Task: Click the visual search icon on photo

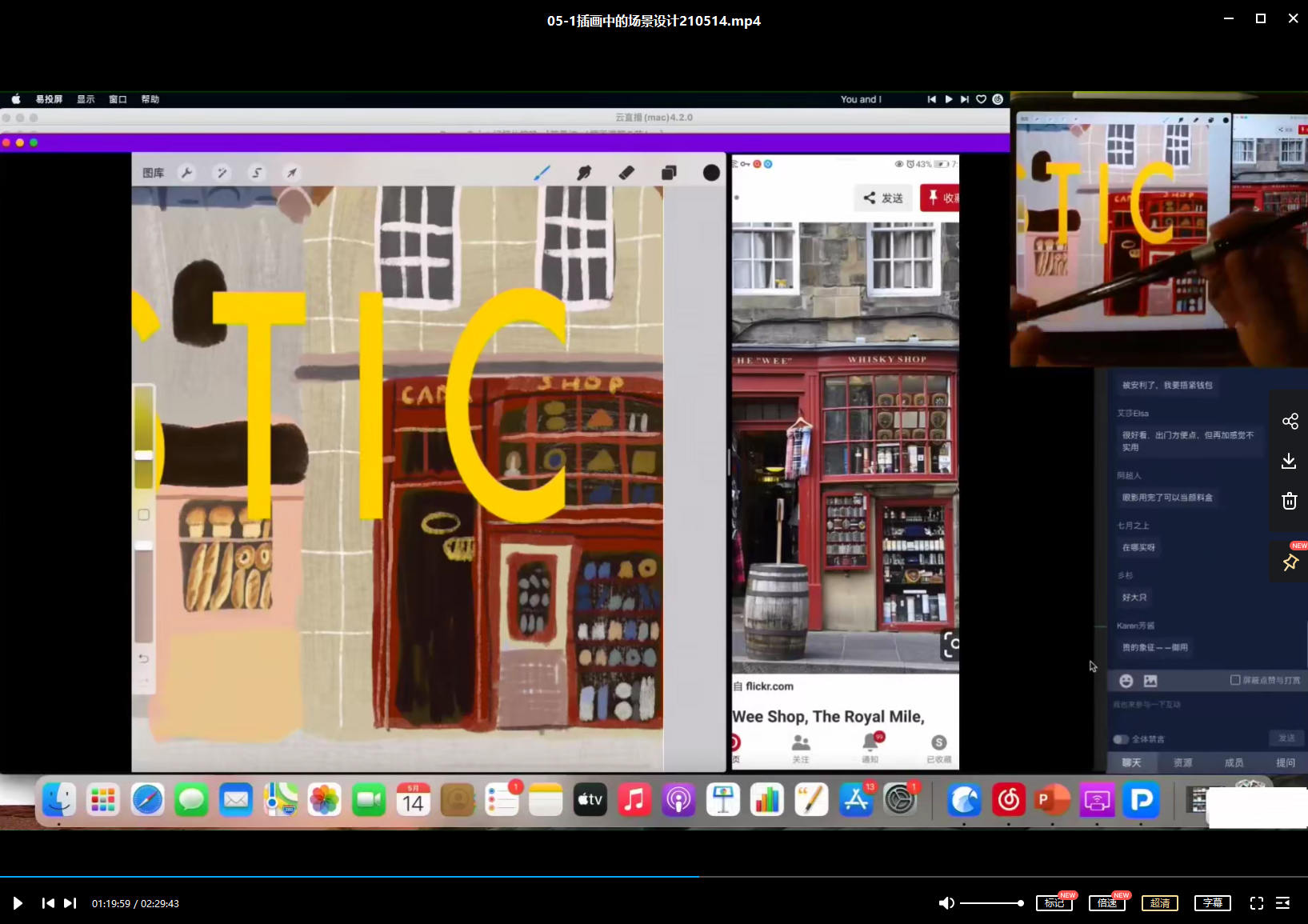Action: [x=950, y=645]
